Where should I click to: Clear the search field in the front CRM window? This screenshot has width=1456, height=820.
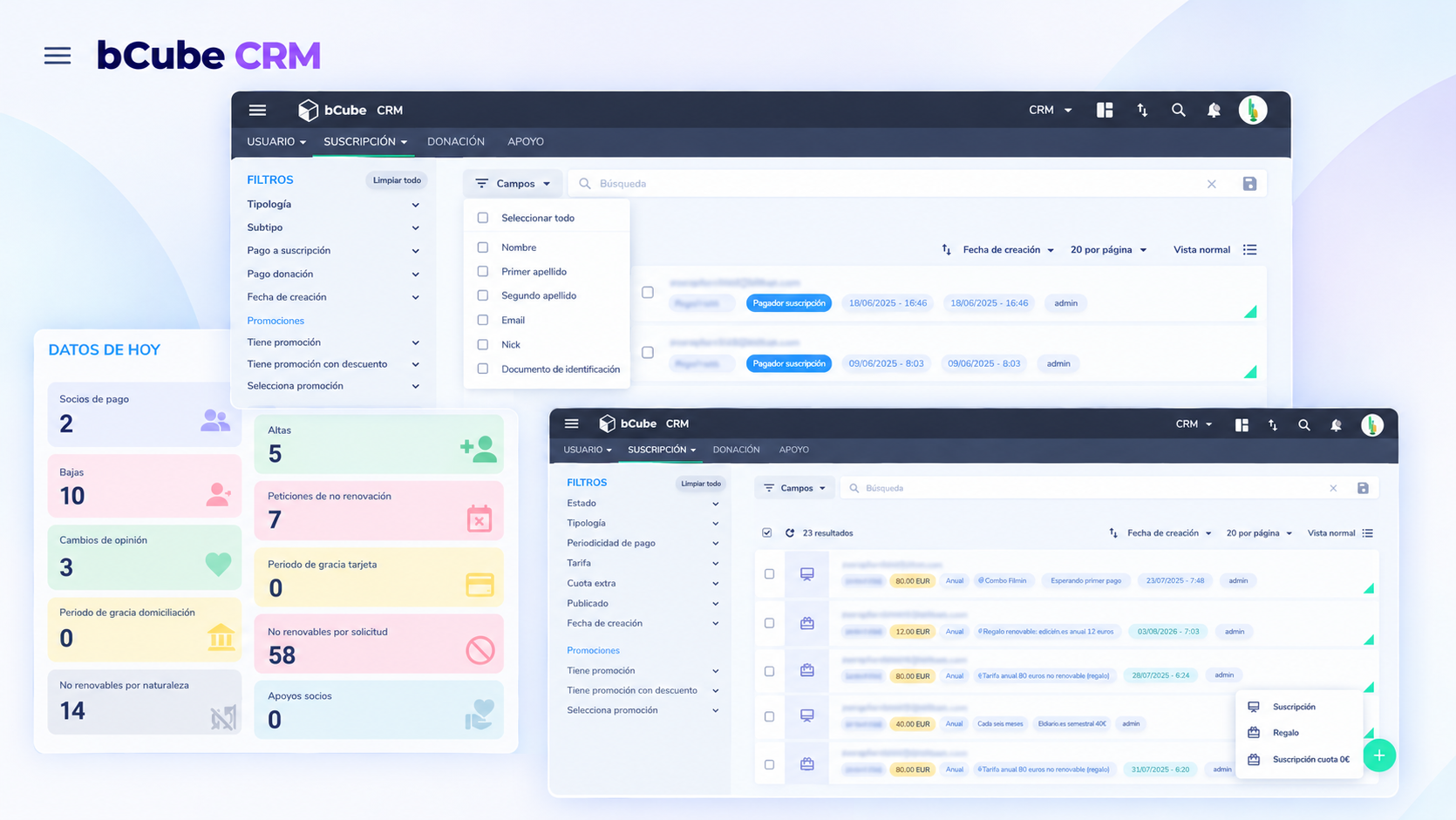pyautogui.click(x=1333, y=488)
